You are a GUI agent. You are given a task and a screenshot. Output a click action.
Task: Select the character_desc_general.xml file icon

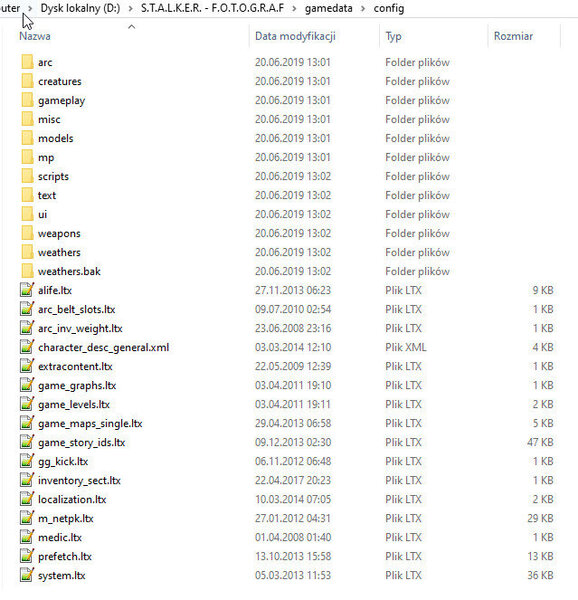coord(27,347)
